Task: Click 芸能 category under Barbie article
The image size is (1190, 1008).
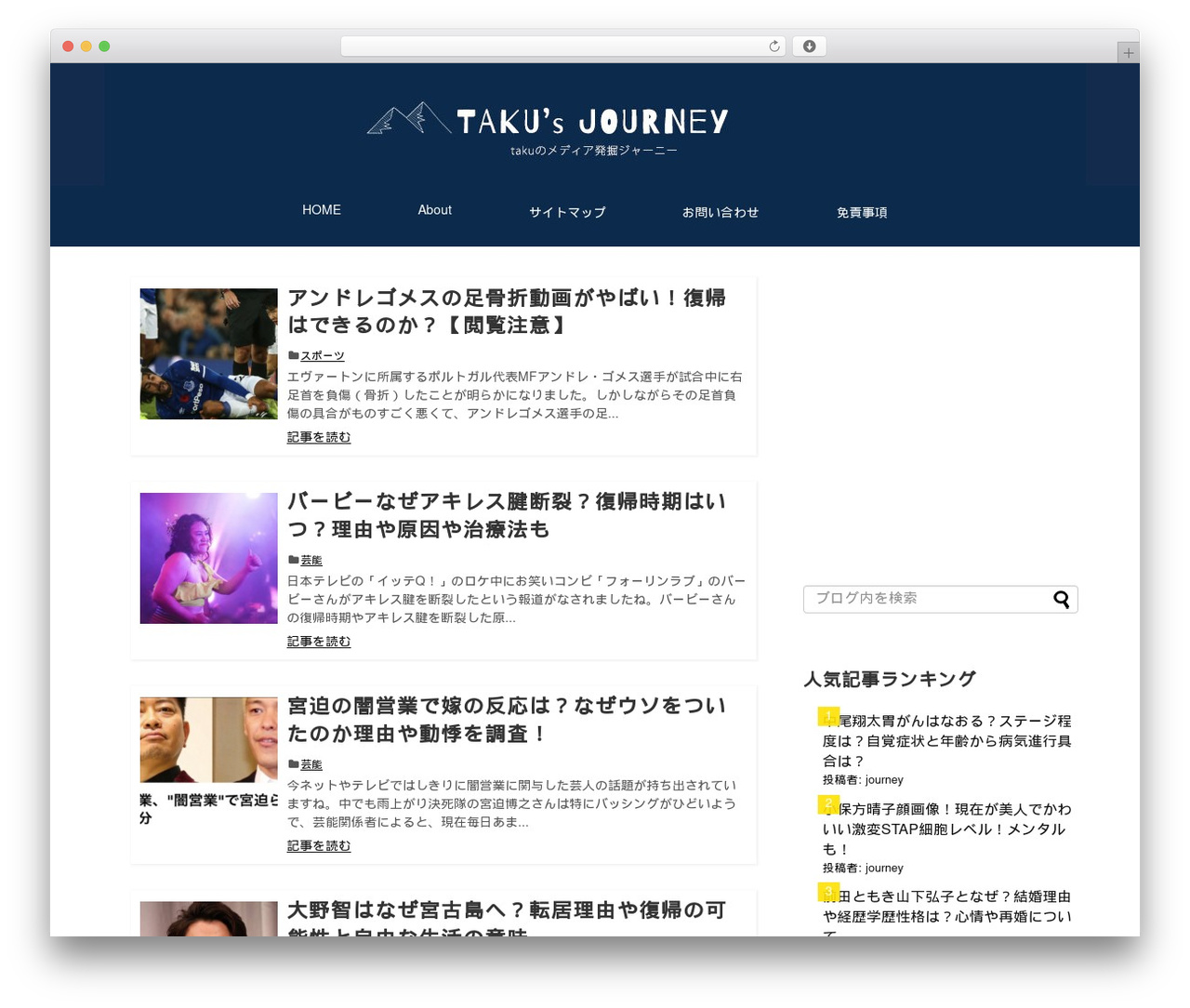Action: tap(311, 561)
